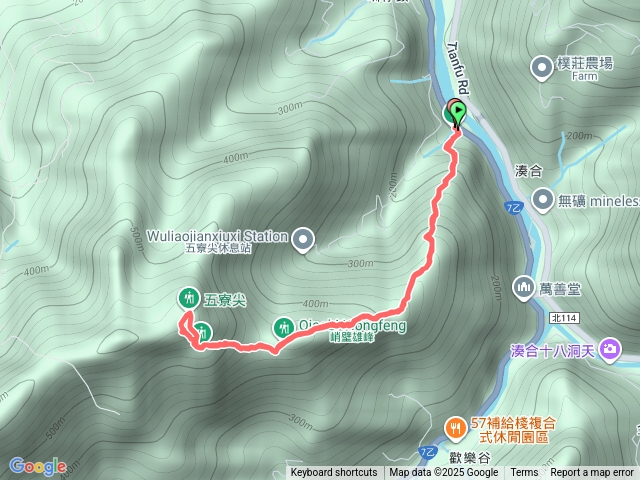Open the Wuliaojianxiuxi Station pin

303,239
